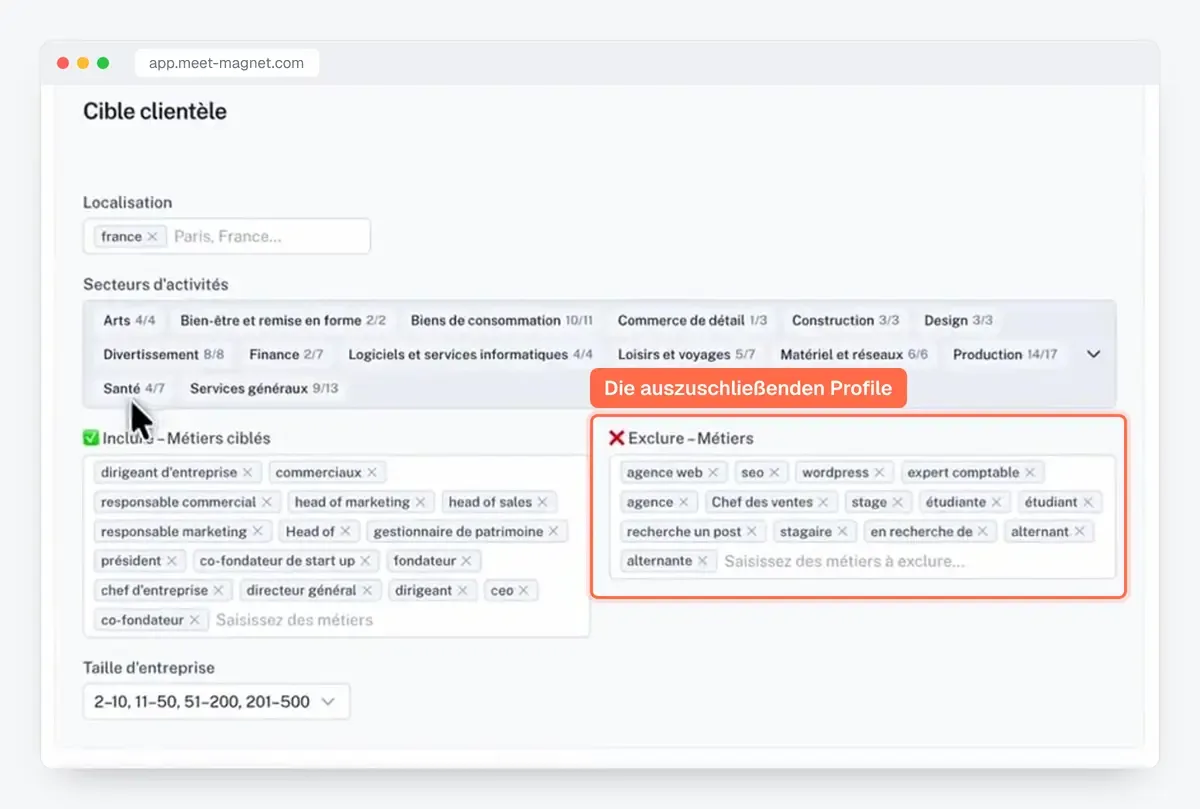
Task: Toggle Commerce de détail 1/3 sector
Action: (x=693, y=321)
